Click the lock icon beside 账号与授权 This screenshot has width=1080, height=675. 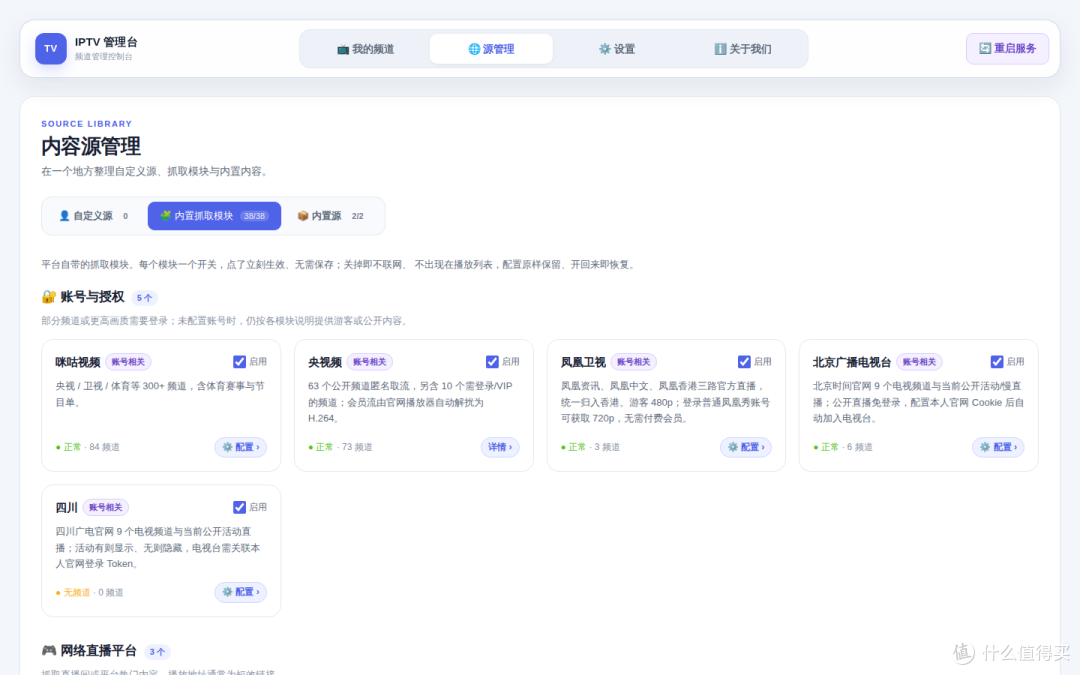[x=49, y=297]
